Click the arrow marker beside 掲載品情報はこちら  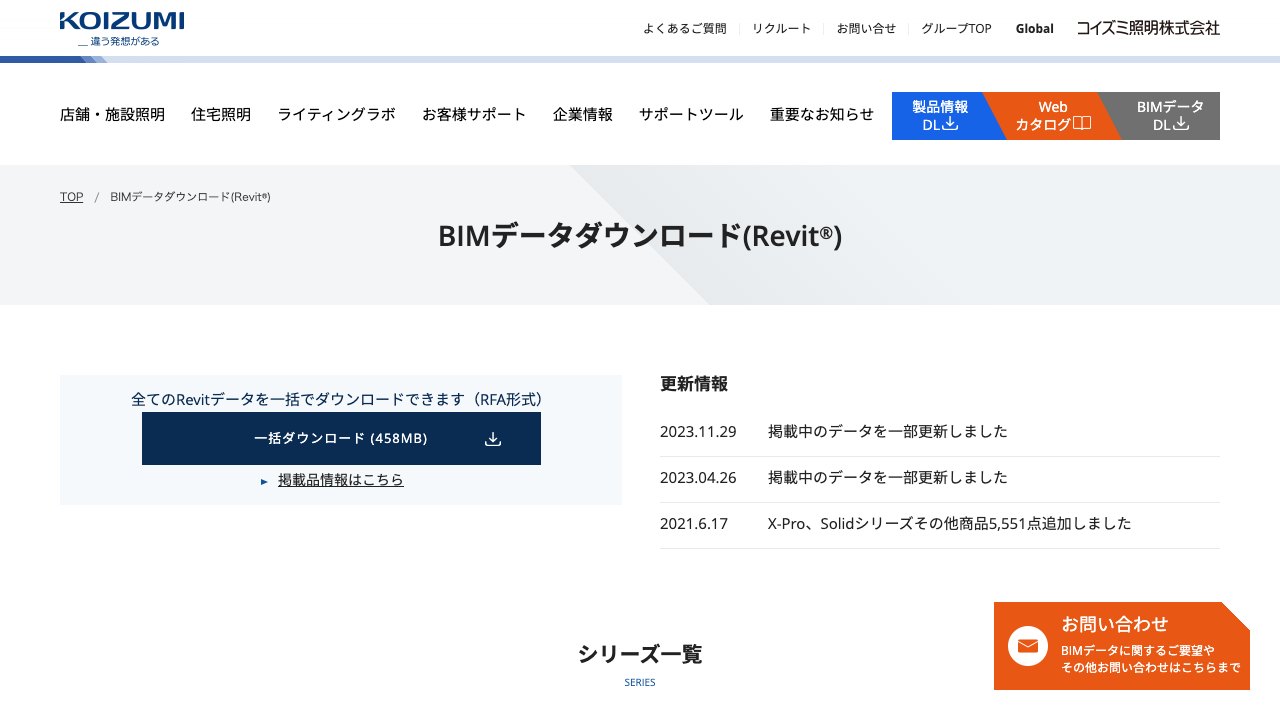point(264,481)
